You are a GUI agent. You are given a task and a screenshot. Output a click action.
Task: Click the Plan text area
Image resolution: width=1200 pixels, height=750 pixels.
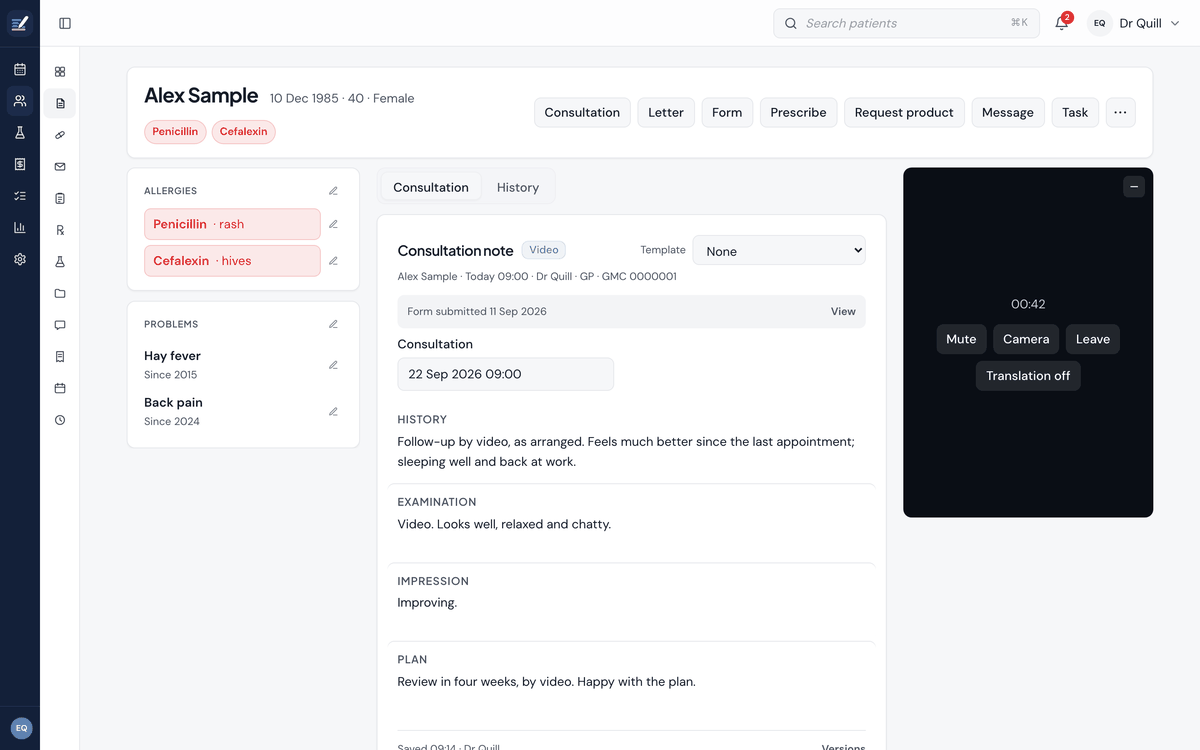point(631,682)
